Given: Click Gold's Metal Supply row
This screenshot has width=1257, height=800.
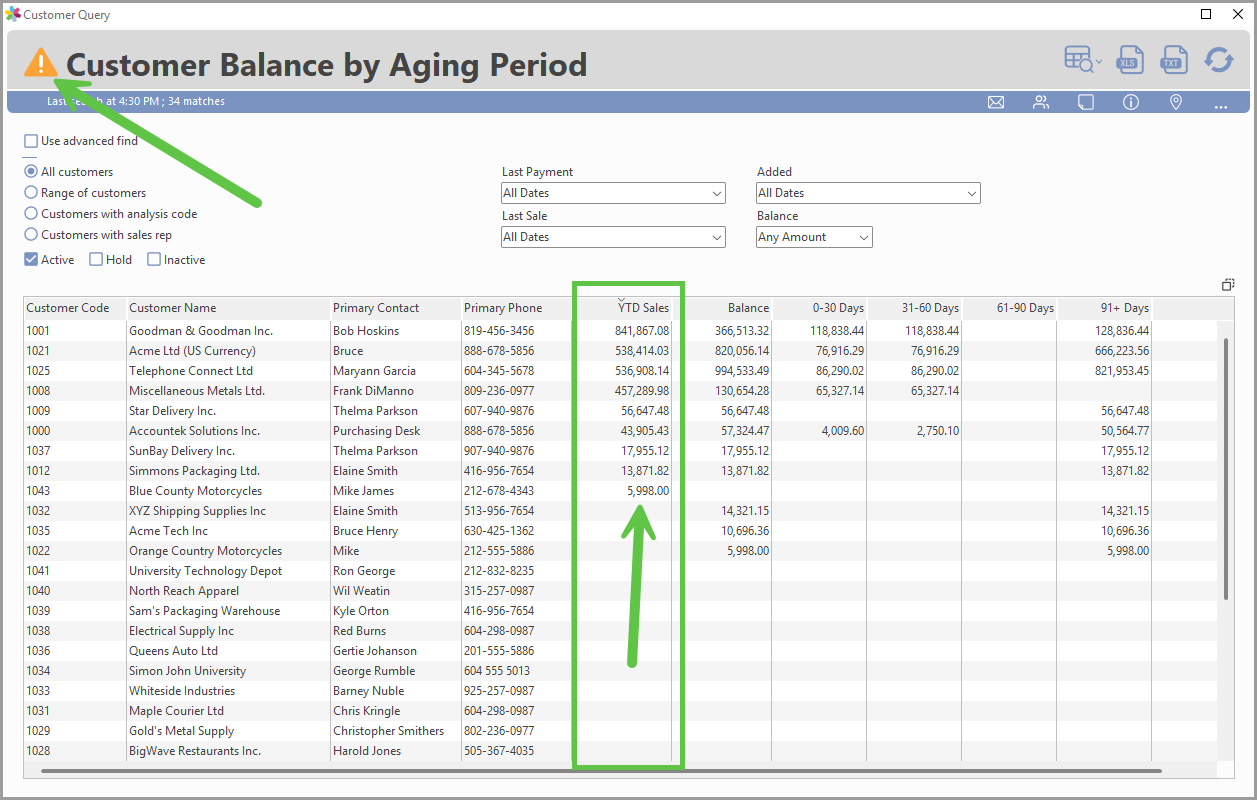Looking at the screenshot, I should tap(620, 731).
